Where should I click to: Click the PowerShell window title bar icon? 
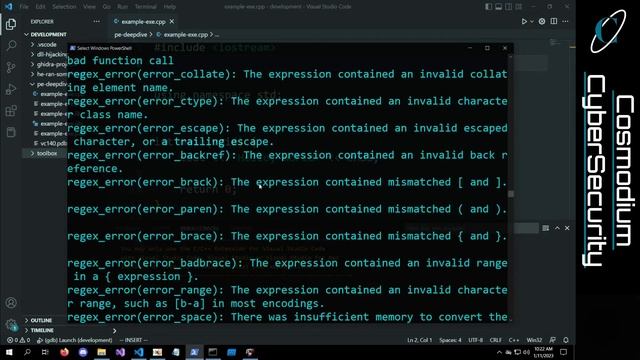tap(73, 48)
